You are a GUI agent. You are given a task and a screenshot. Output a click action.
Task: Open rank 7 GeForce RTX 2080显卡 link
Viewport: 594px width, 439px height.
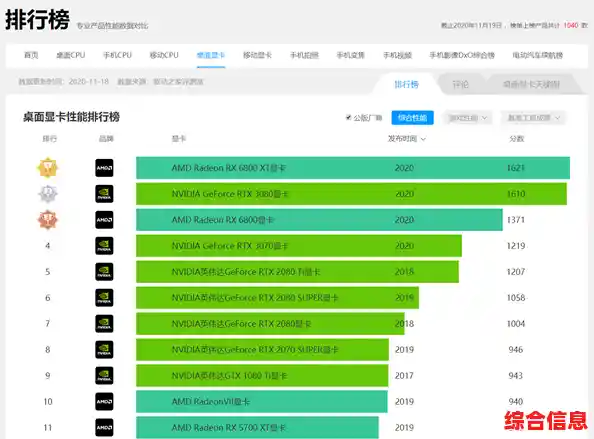tap(241, 323)
